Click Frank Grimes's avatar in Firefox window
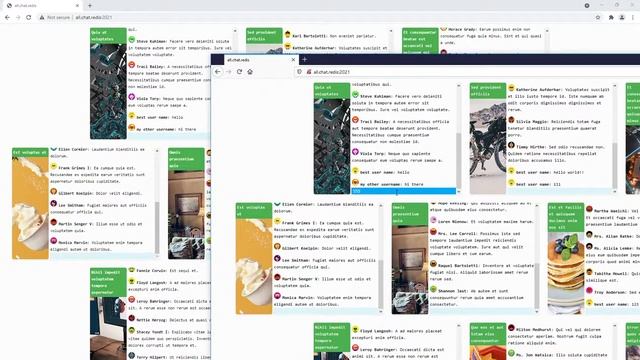Screen dimensions: 640x360 tap(278, 222)
